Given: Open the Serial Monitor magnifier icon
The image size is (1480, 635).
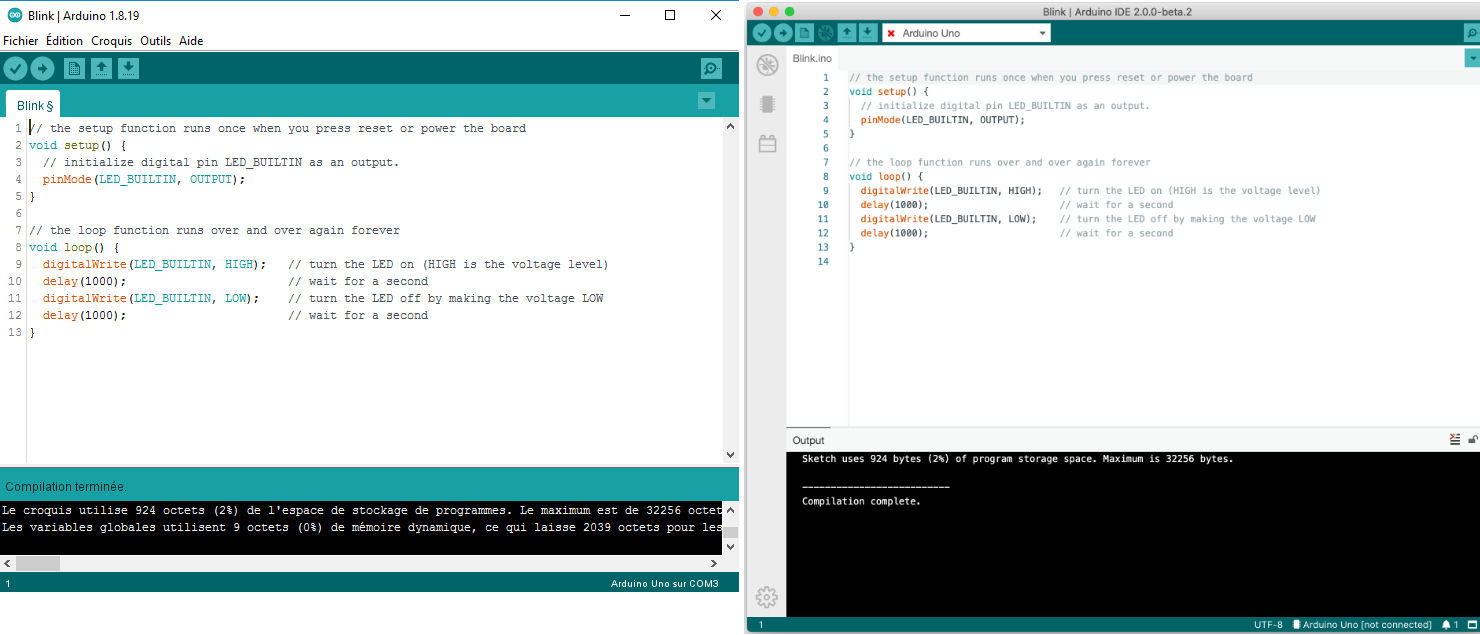Looking at the screenshot, I should coord(710,68).
